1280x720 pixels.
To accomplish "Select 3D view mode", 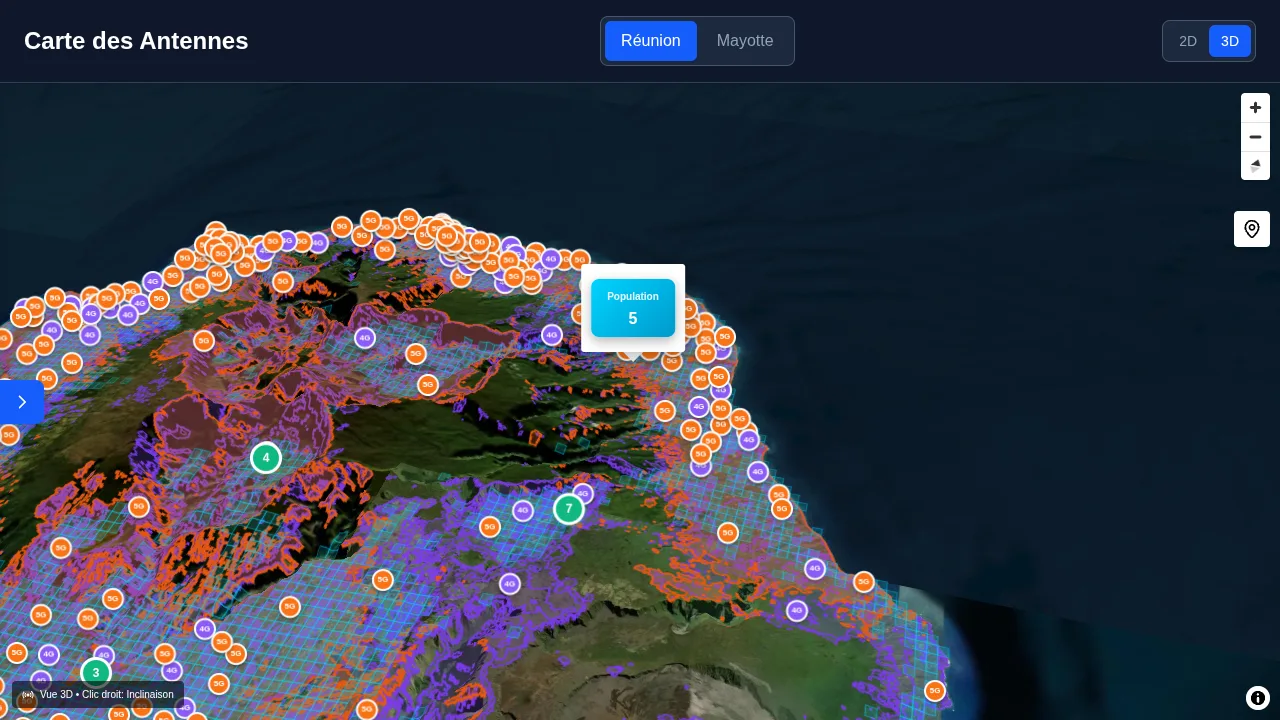I will (x=1230, y=41).
